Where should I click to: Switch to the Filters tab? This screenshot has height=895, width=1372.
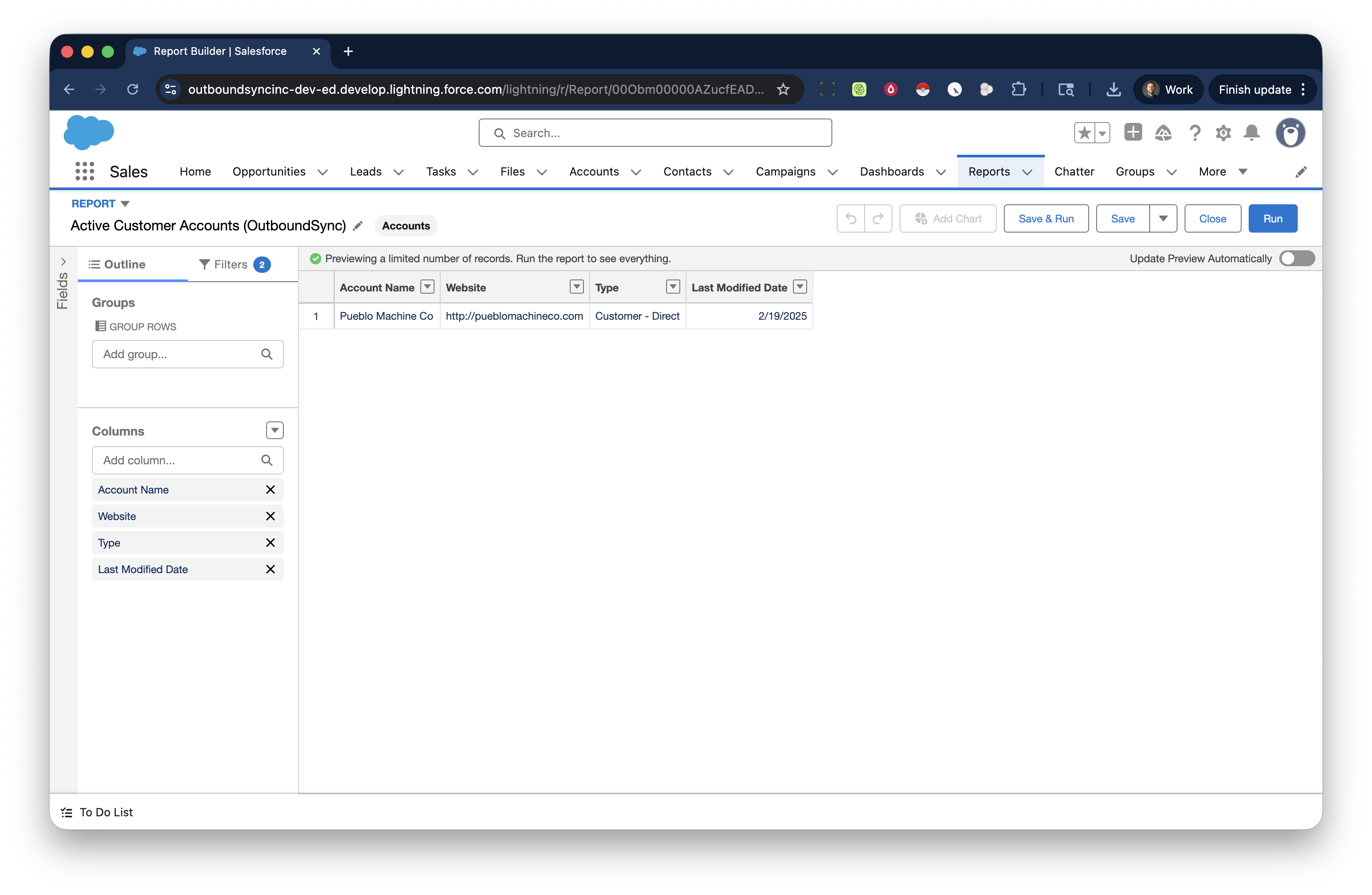tap(235, 264)
